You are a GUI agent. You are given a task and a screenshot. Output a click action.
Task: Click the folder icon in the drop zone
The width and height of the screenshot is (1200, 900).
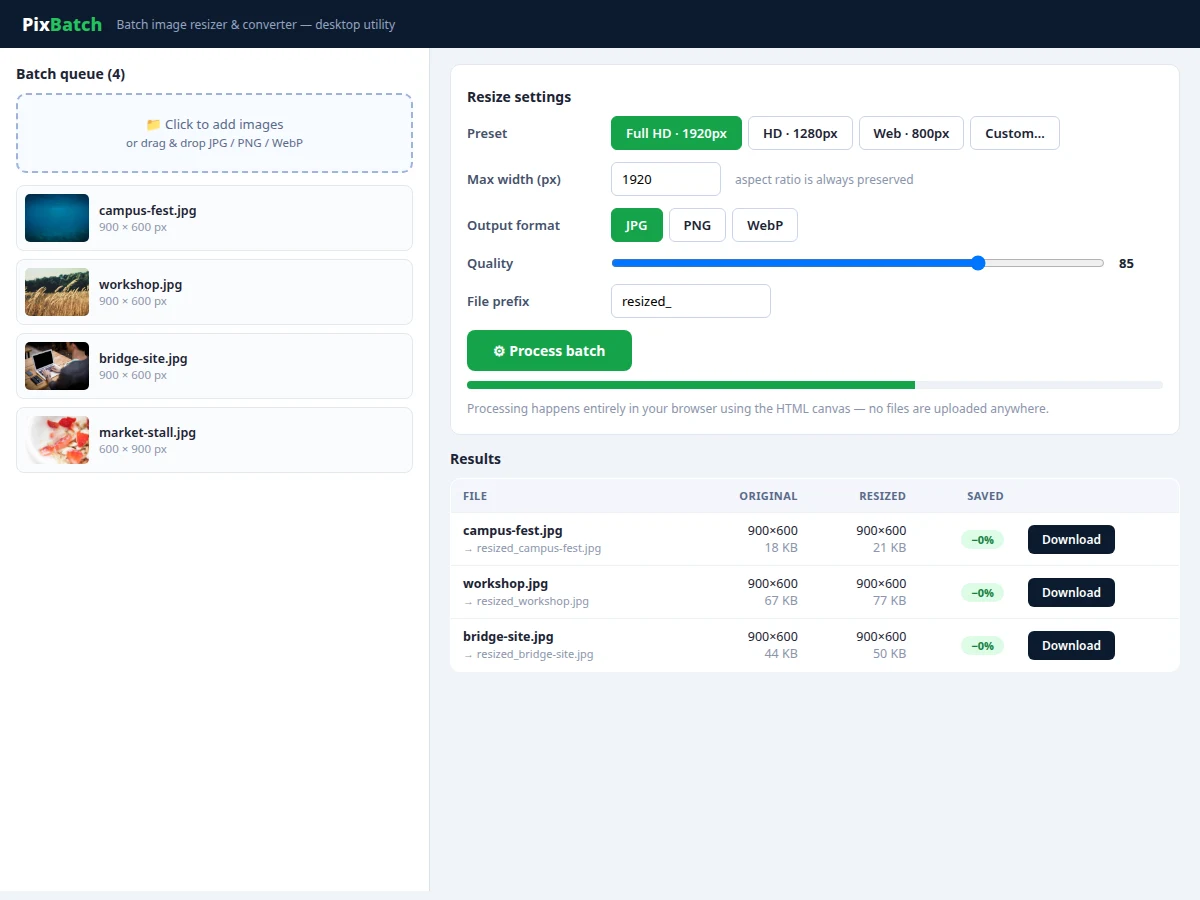[153, 125]
